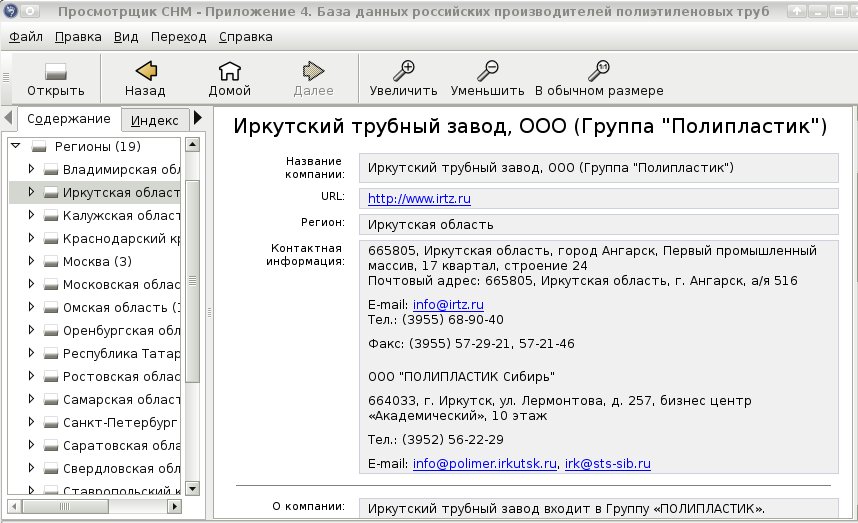Click the Омская область book icon
The height and width of the screenshot is (523, 858).
coord(51,307)
